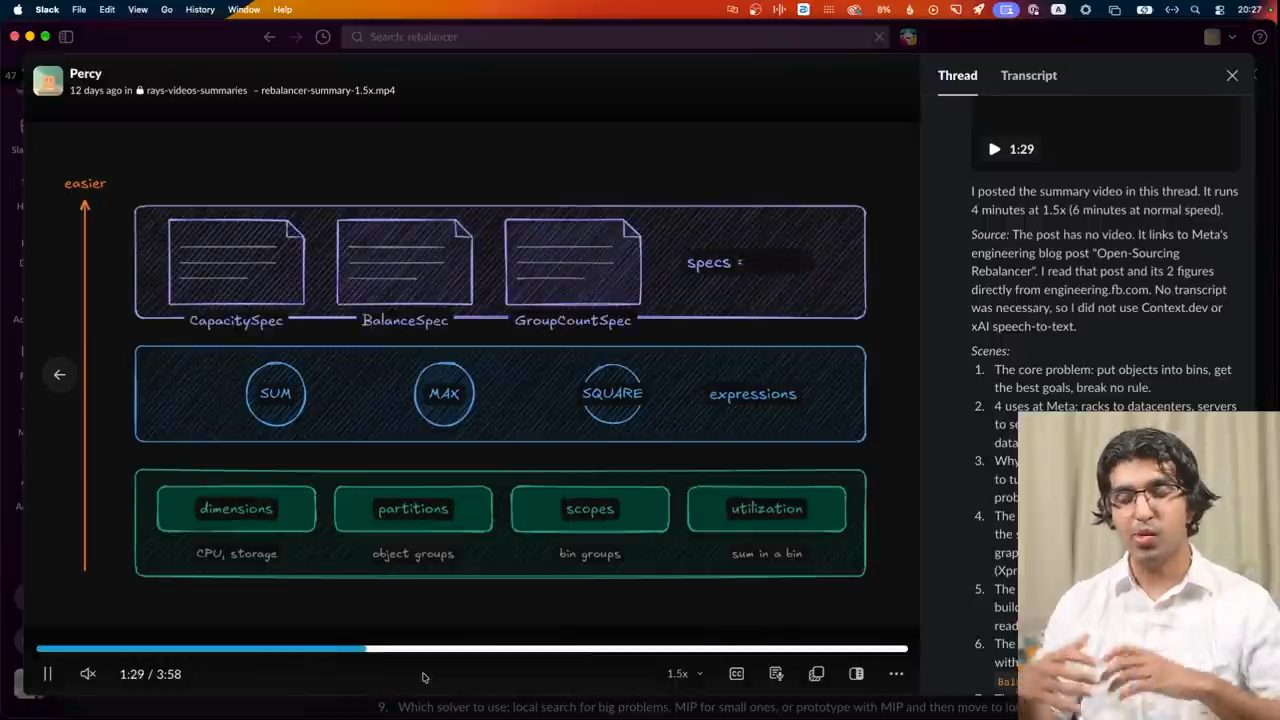The width and height of the screenshot is (1280, 720).
Task: Toggle picture-in-picture pop-out icon
Action: point(816,674)
